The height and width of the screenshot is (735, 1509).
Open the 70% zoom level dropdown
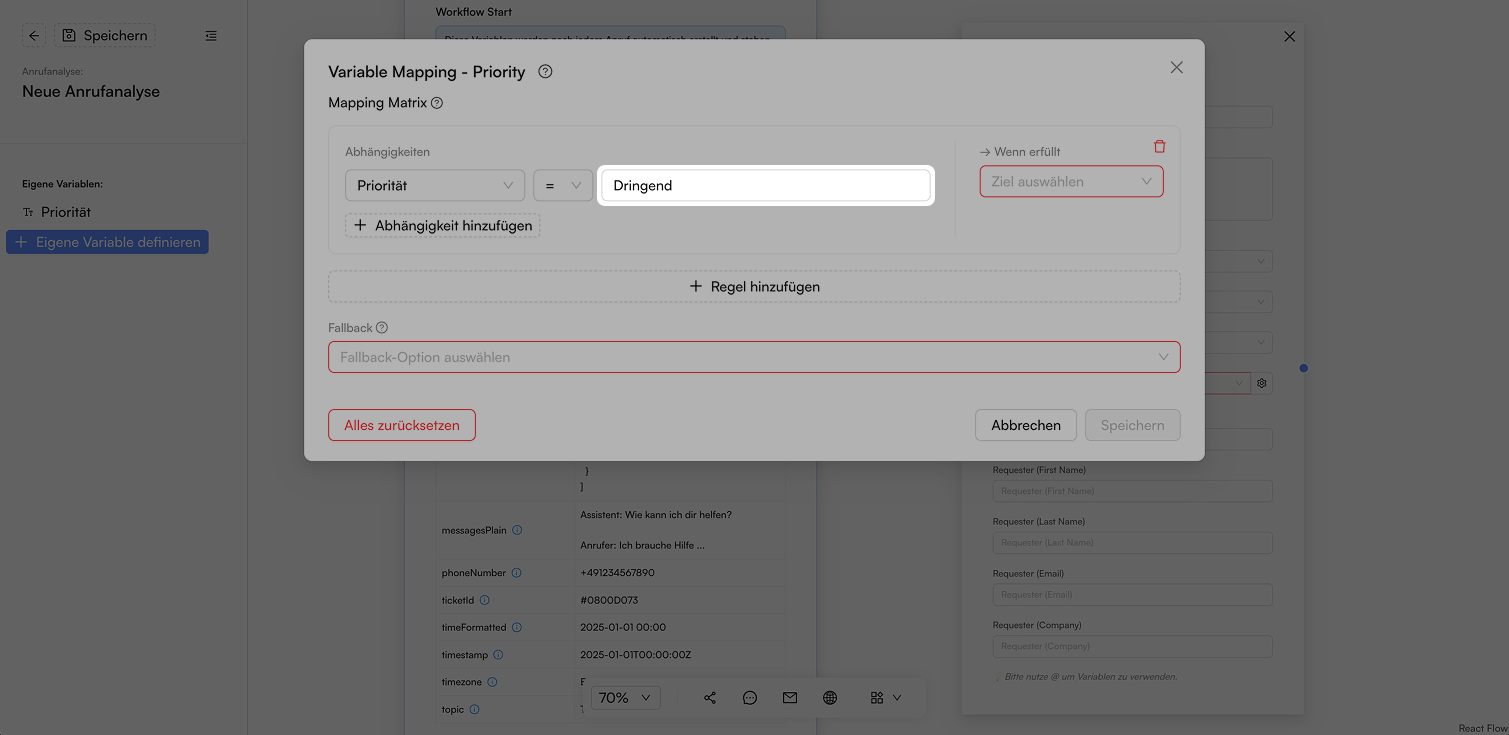(x=626, y=698)
